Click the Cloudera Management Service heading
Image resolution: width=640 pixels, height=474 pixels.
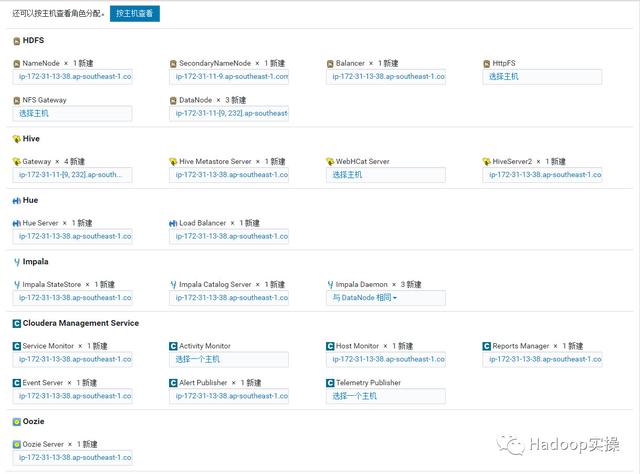pyautogui.click(x=81, y=323)
